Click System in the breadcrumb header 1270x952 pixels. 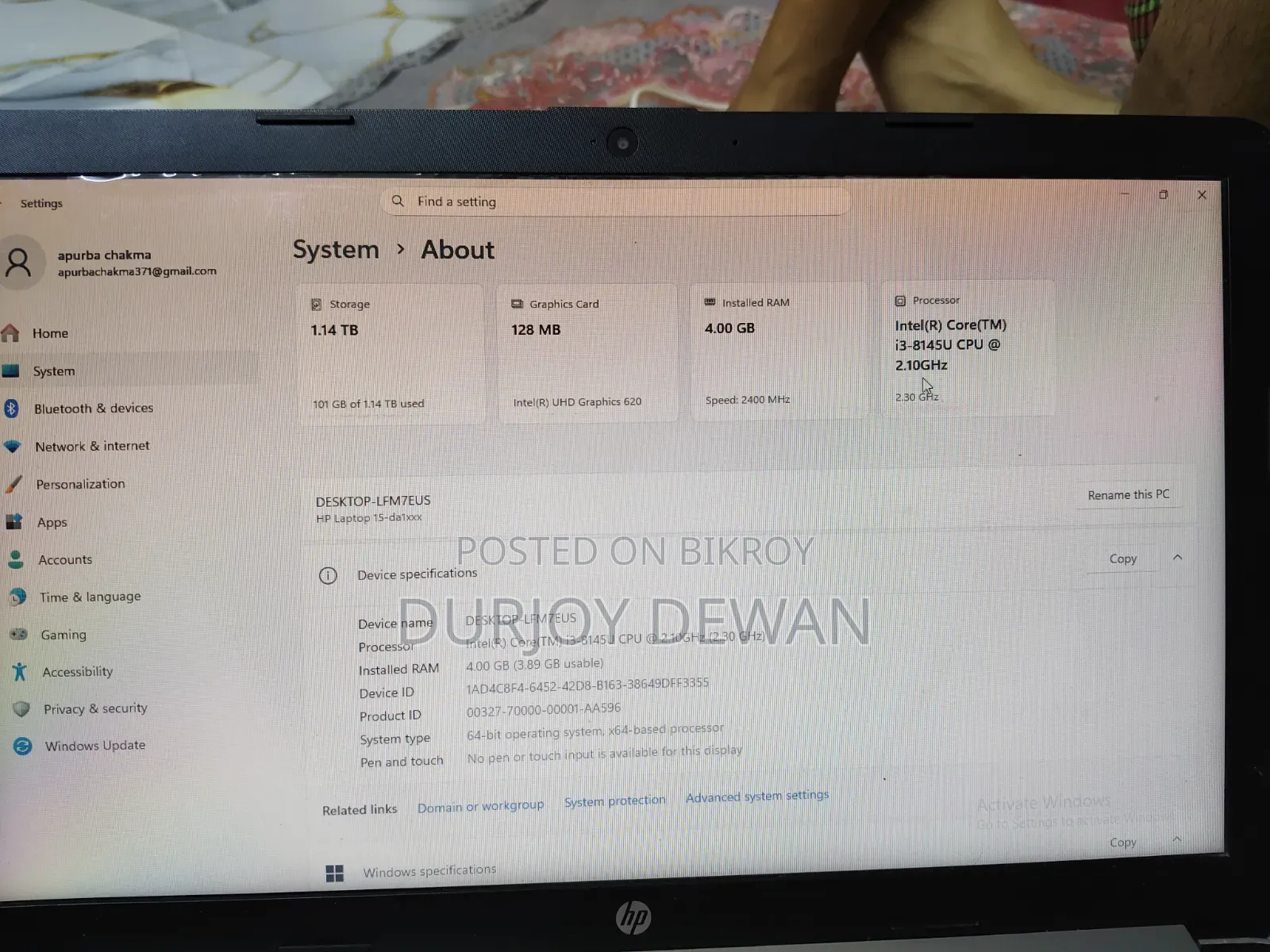336,250
